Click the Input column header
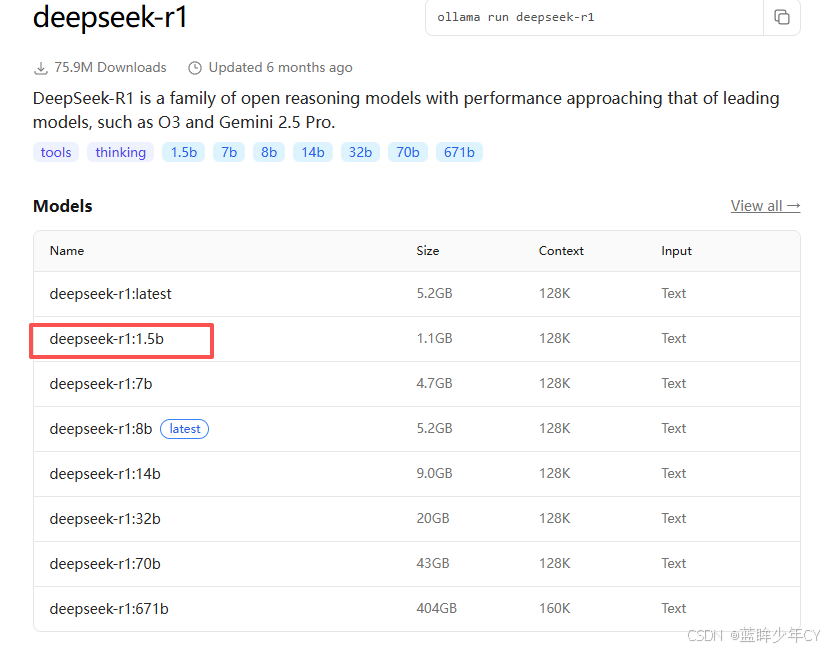Image resolution: width=834 pixels, height=651 pixels. point(677,251)
